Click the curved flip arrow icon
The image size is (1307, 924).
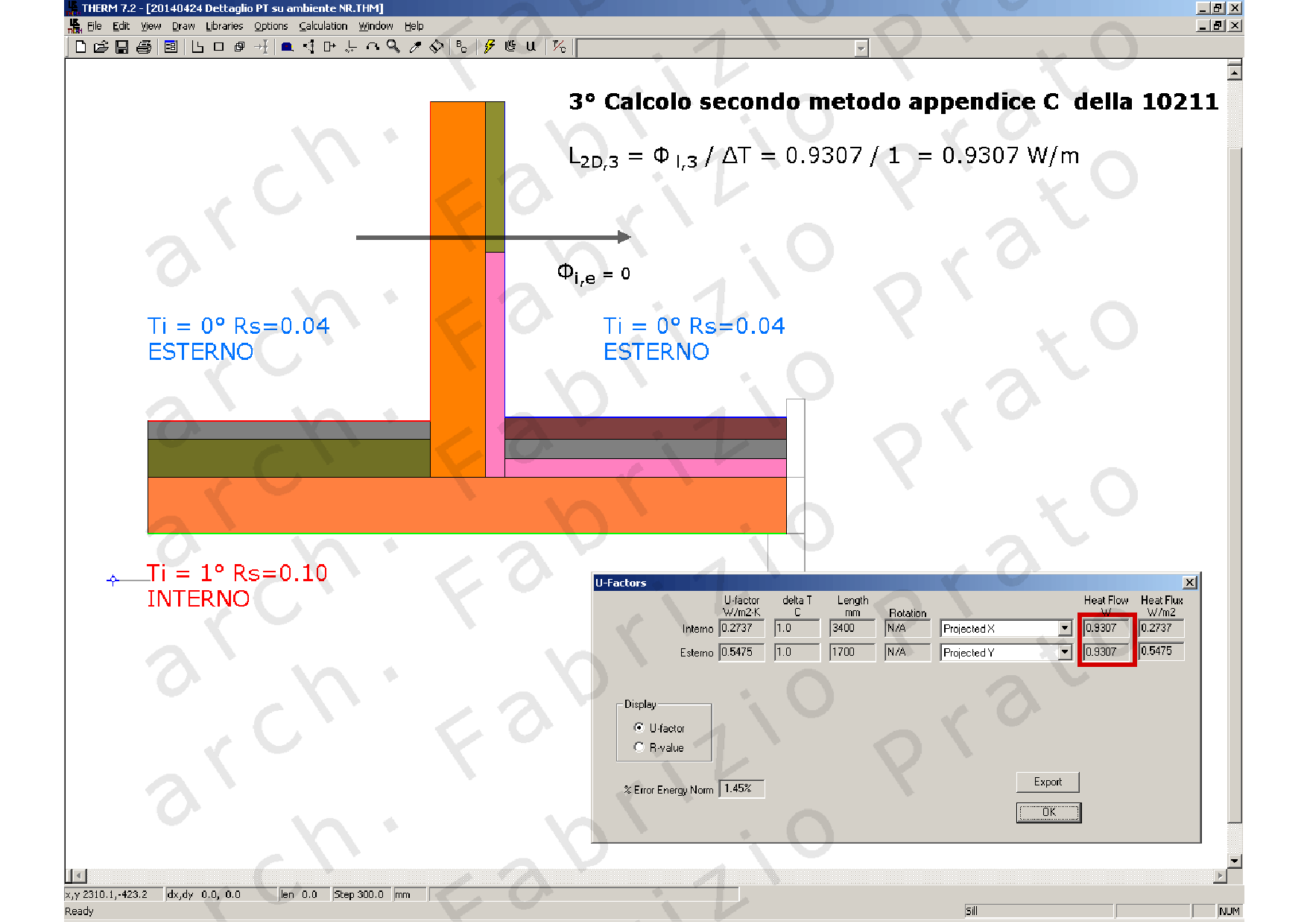(x=373, y=47)
